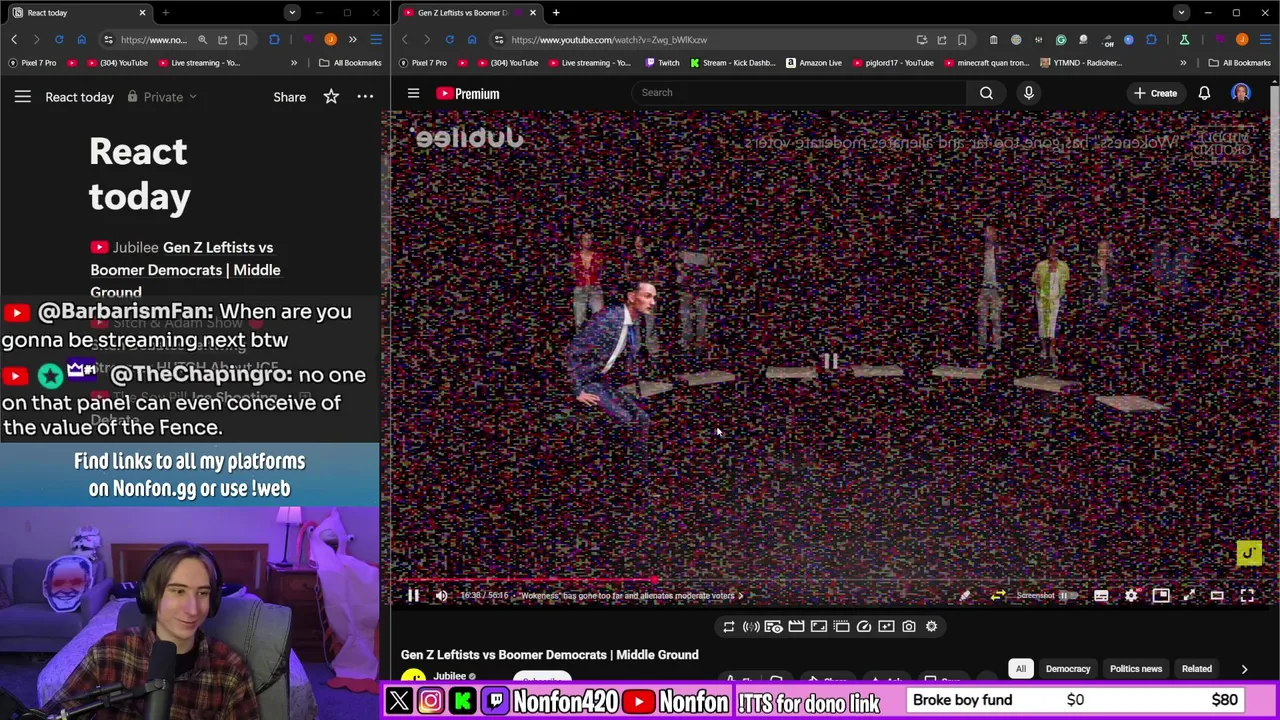Open YouTube notifications bell
Screen dimensions: 1280x720
point(1204,93)
